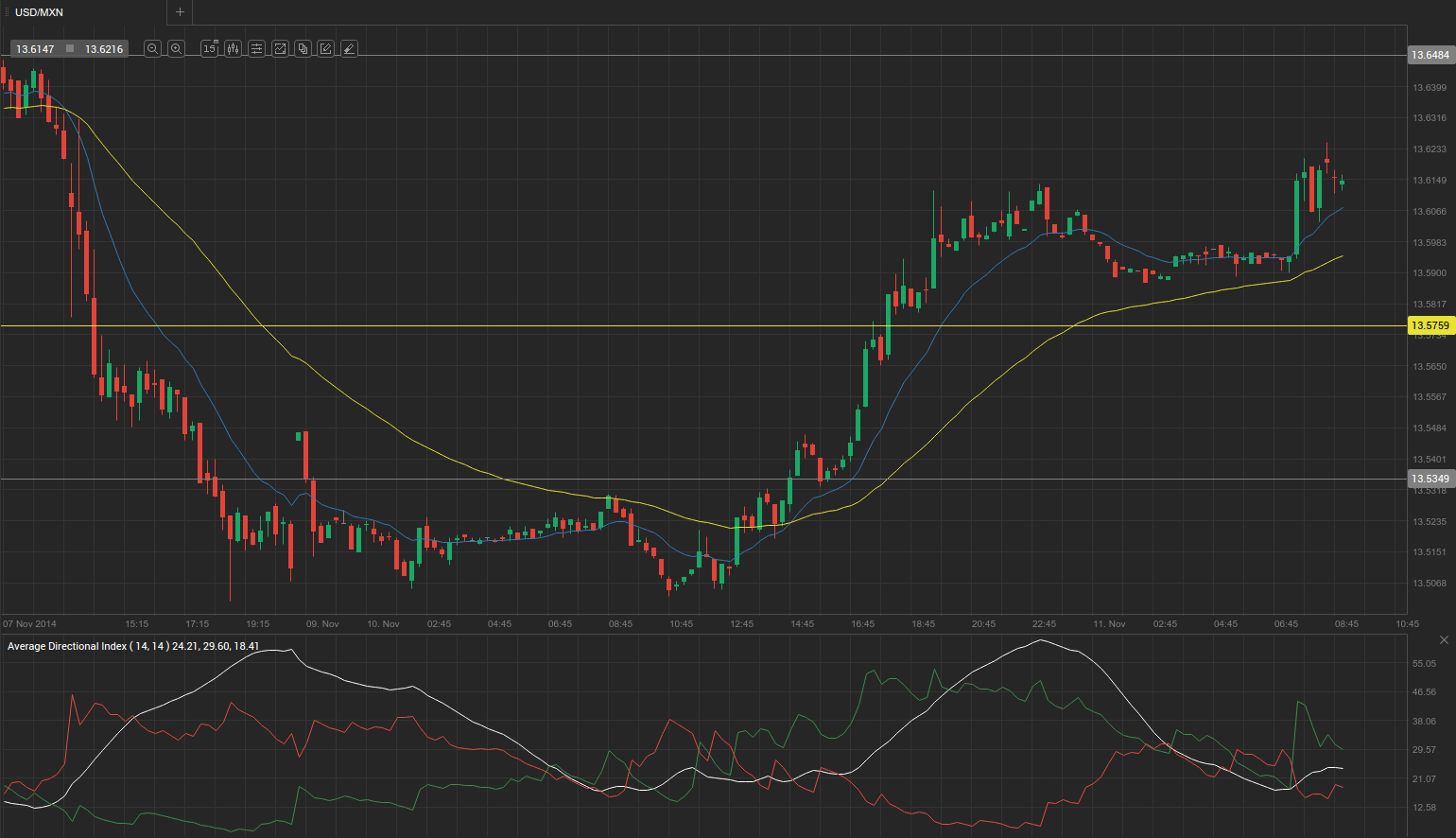Open the candlestick chart type selector
Screen dimensions: 1456x838
point(233,48)
